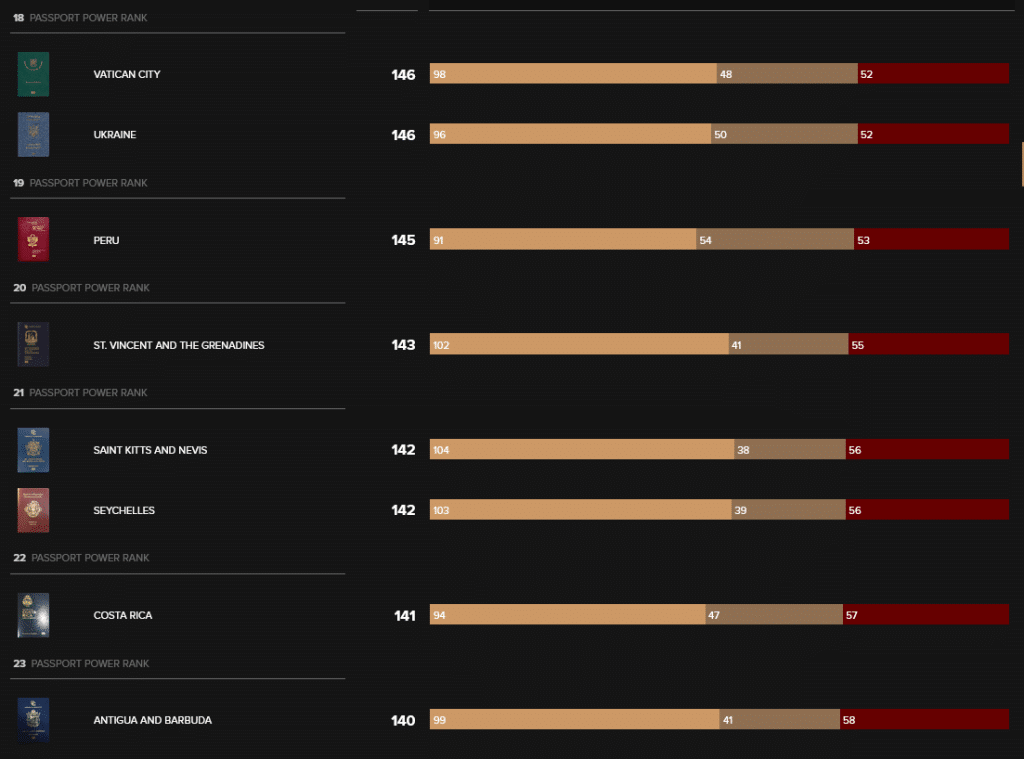Click Ukraine's visa-on-arrival segment showing 50
The image size is (1024, 759).
pos(784,134)
